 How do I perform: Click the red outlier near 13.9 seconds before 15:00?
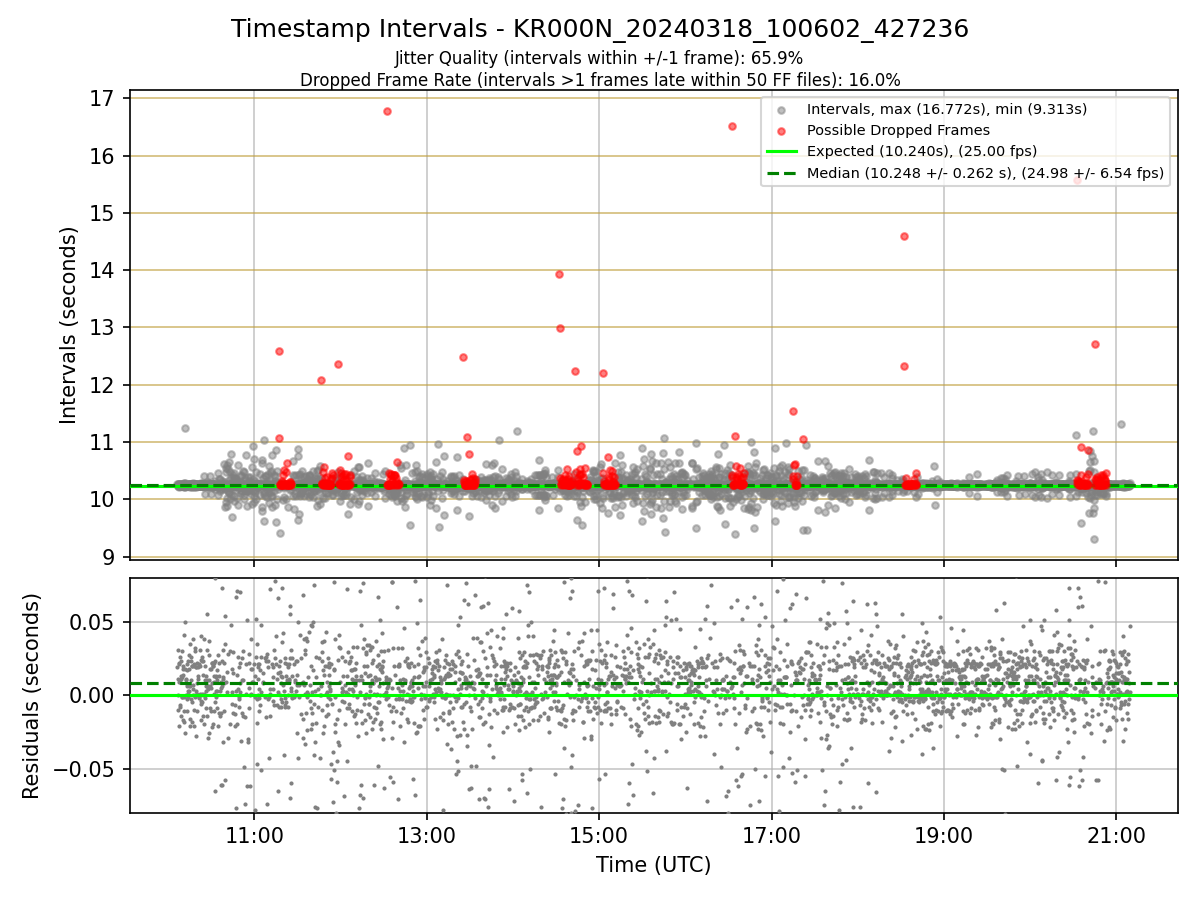(559, 274)
